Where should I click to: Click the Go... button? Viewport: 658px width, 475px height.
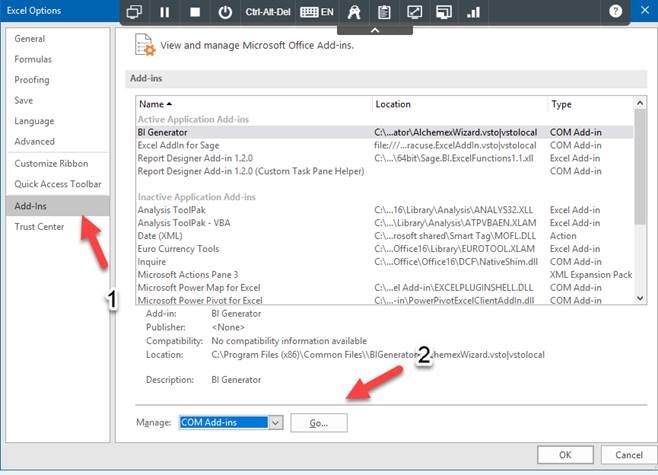pyautogui.click(x=319, y=423)
